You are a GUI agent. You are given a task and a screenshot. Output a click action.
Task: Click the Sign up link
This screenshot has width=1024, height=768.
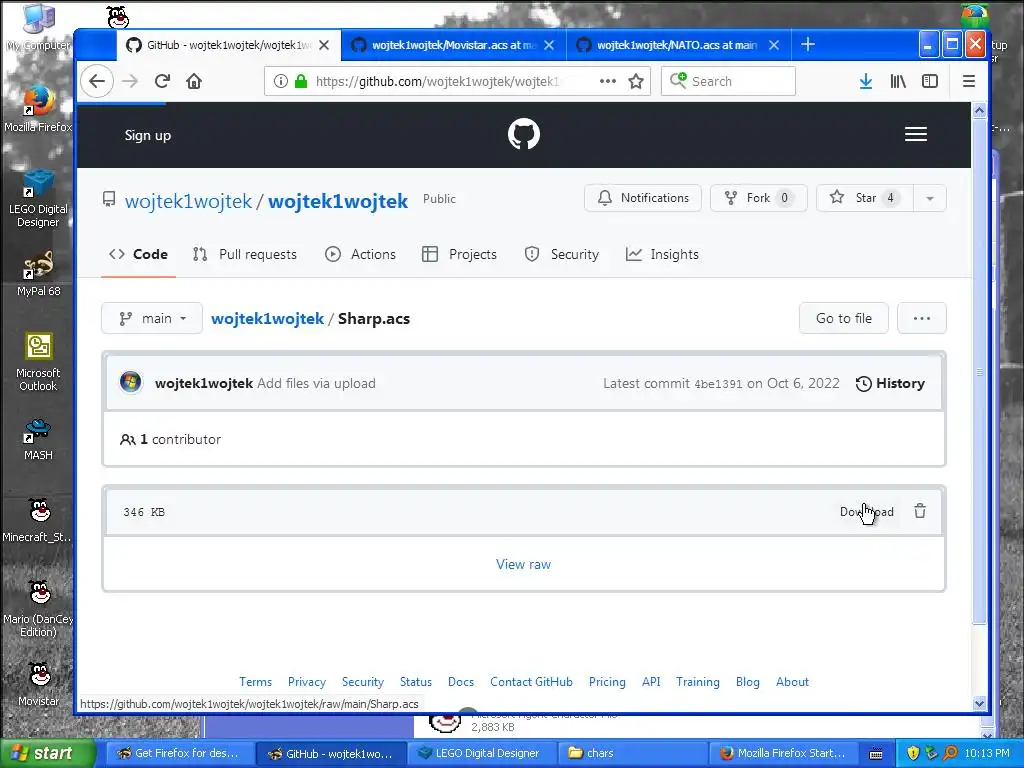click(148, 135)
